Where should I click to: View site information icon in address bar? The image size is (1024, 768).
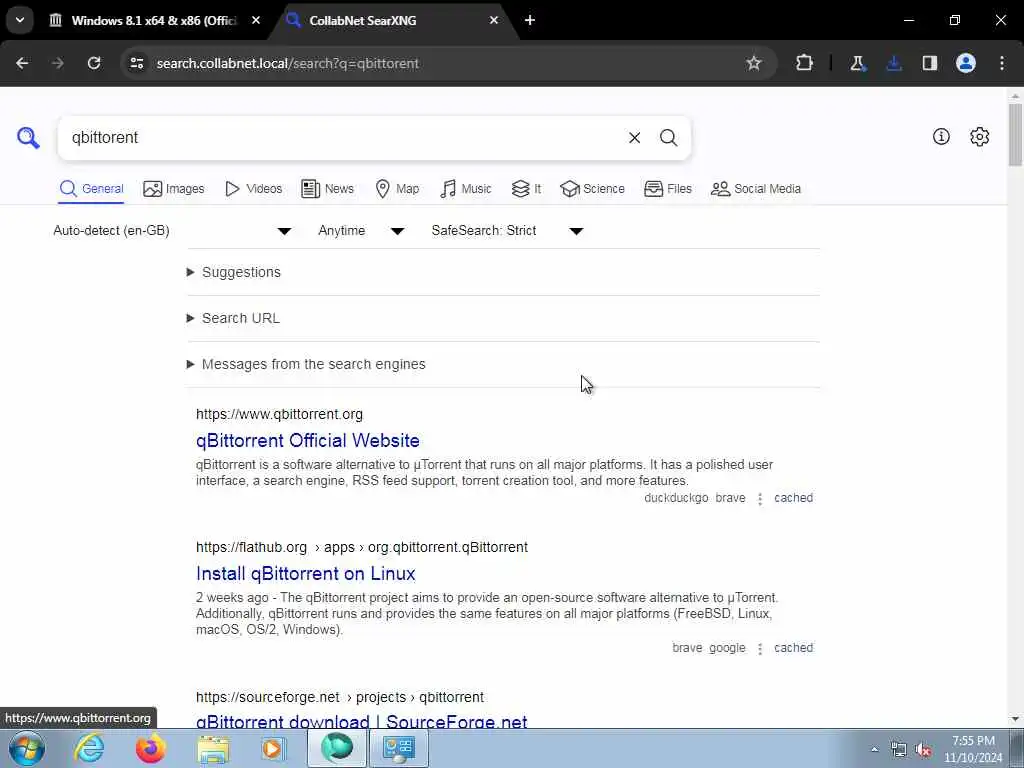(x=136, y=63)
